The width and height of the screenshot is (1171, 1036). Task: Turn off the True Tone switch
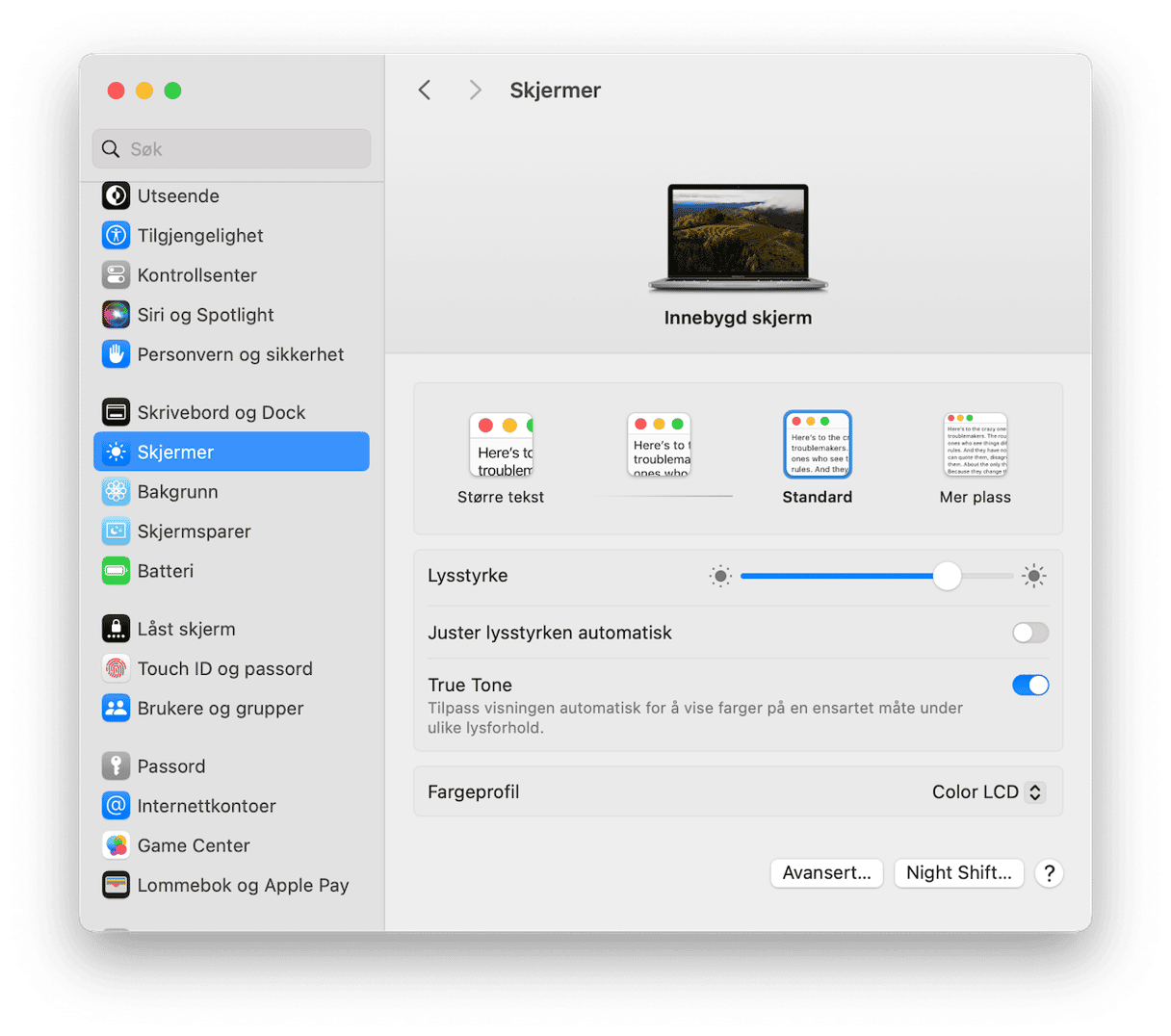(x=1030, y=685)
